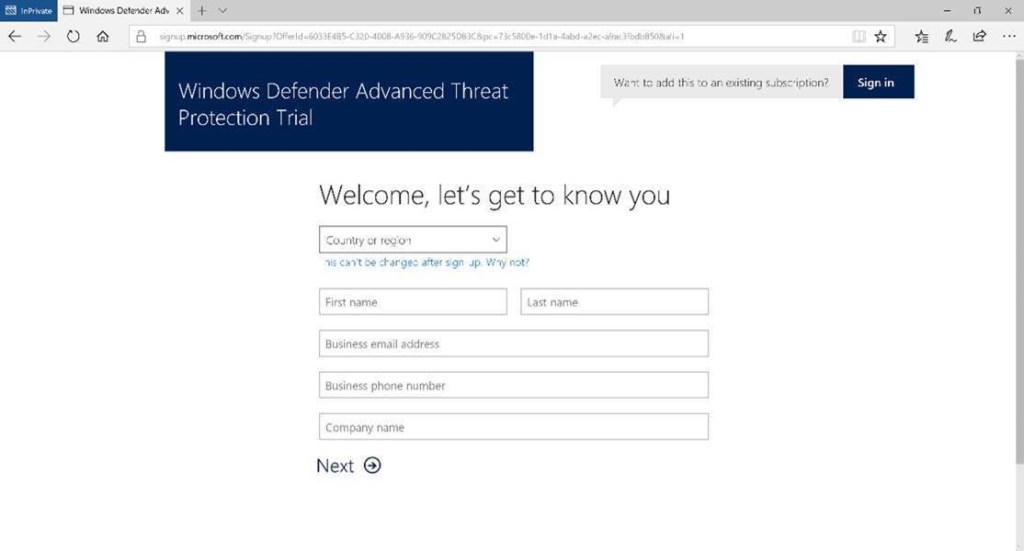The width and height of the screenshot is (1024, 551).
Task: Click the Next text link
Action: (335, 465)
